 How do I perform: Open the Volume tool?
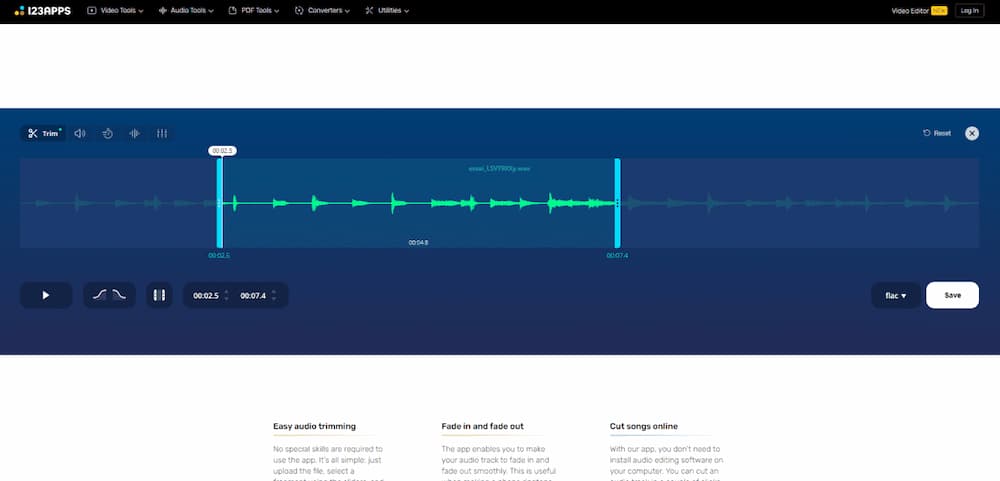click(x=80, y=133)
